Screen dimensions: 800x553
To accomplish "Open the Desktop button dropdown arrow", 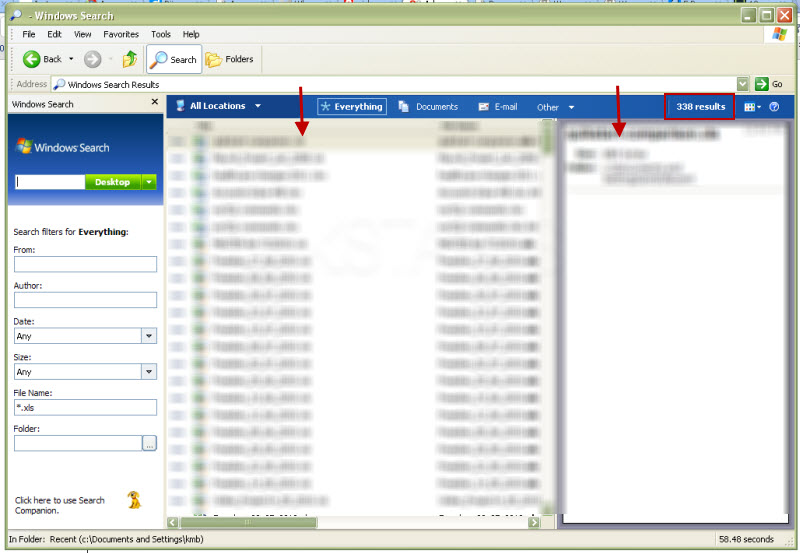I will coord(149,182).
